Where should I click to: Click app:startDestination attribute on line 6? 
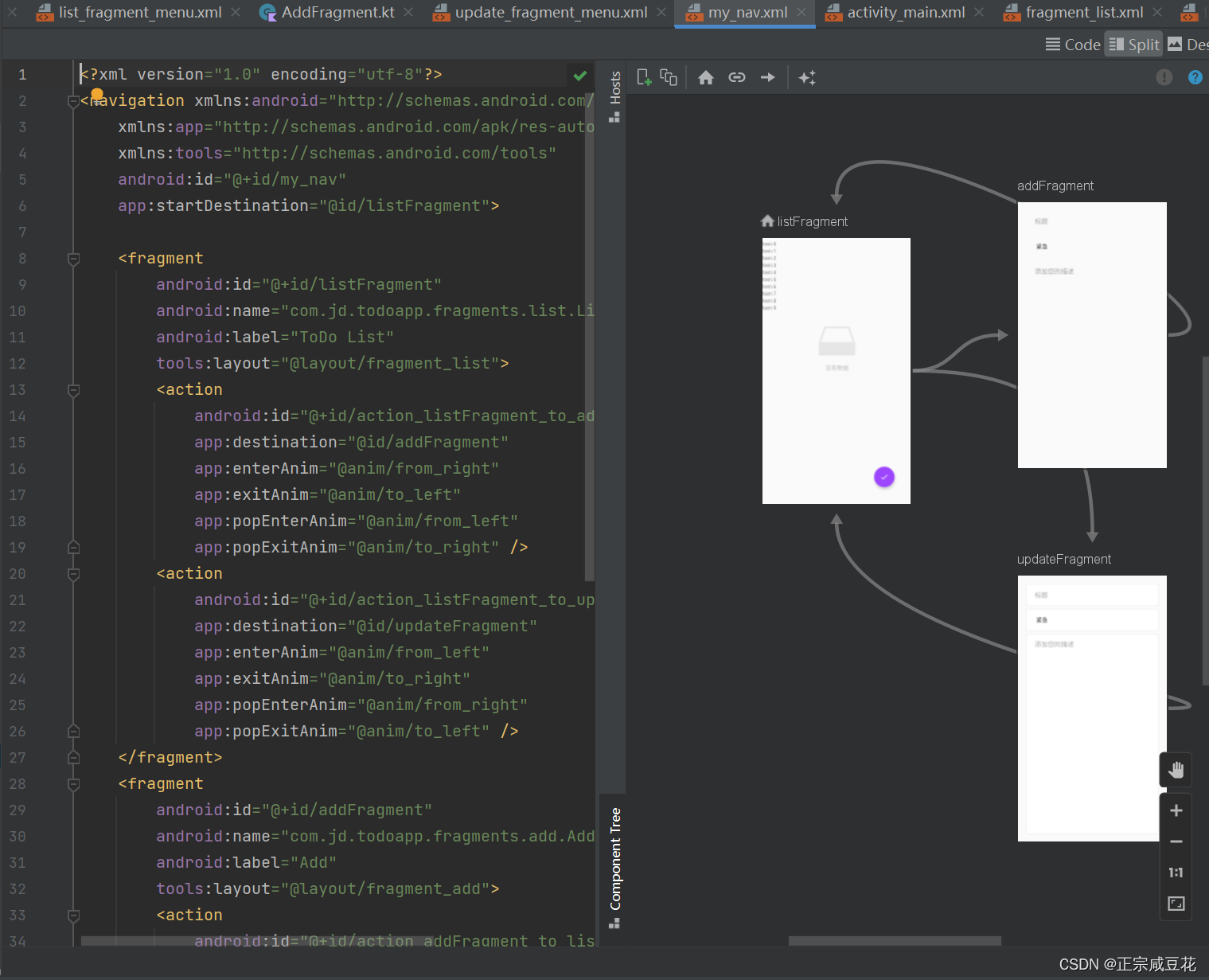tap(309, 206)
